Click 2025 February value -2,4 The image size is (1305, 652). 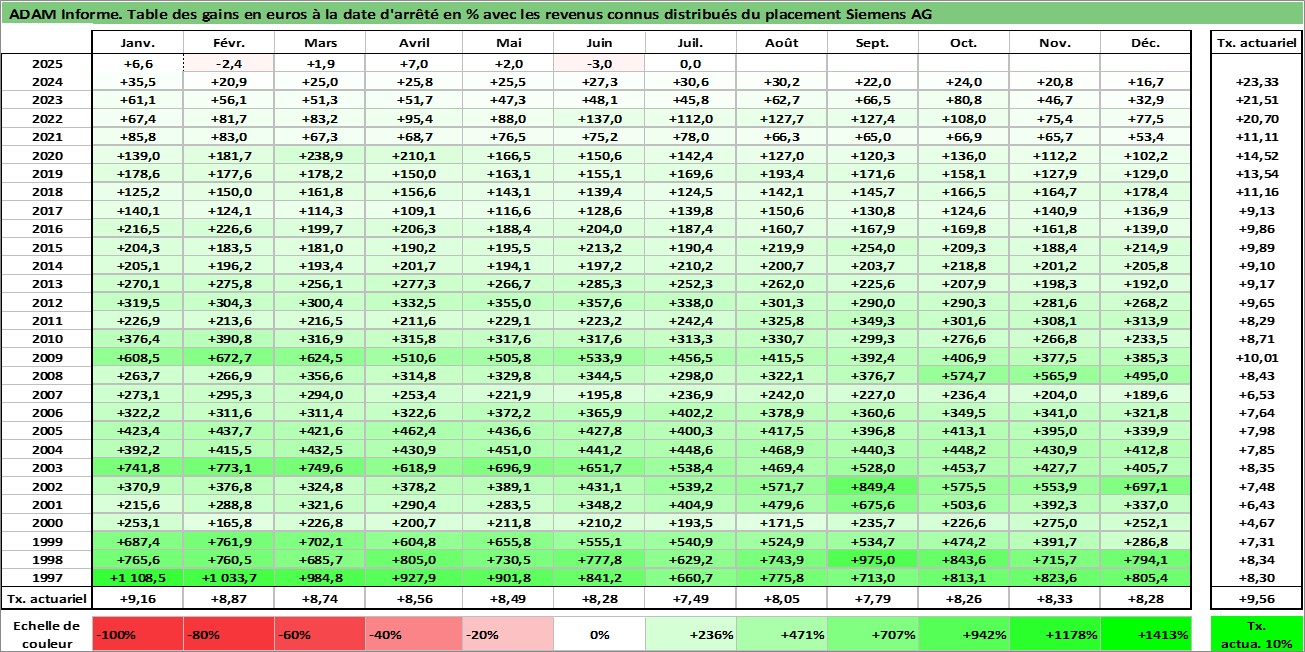coord(229,64)
